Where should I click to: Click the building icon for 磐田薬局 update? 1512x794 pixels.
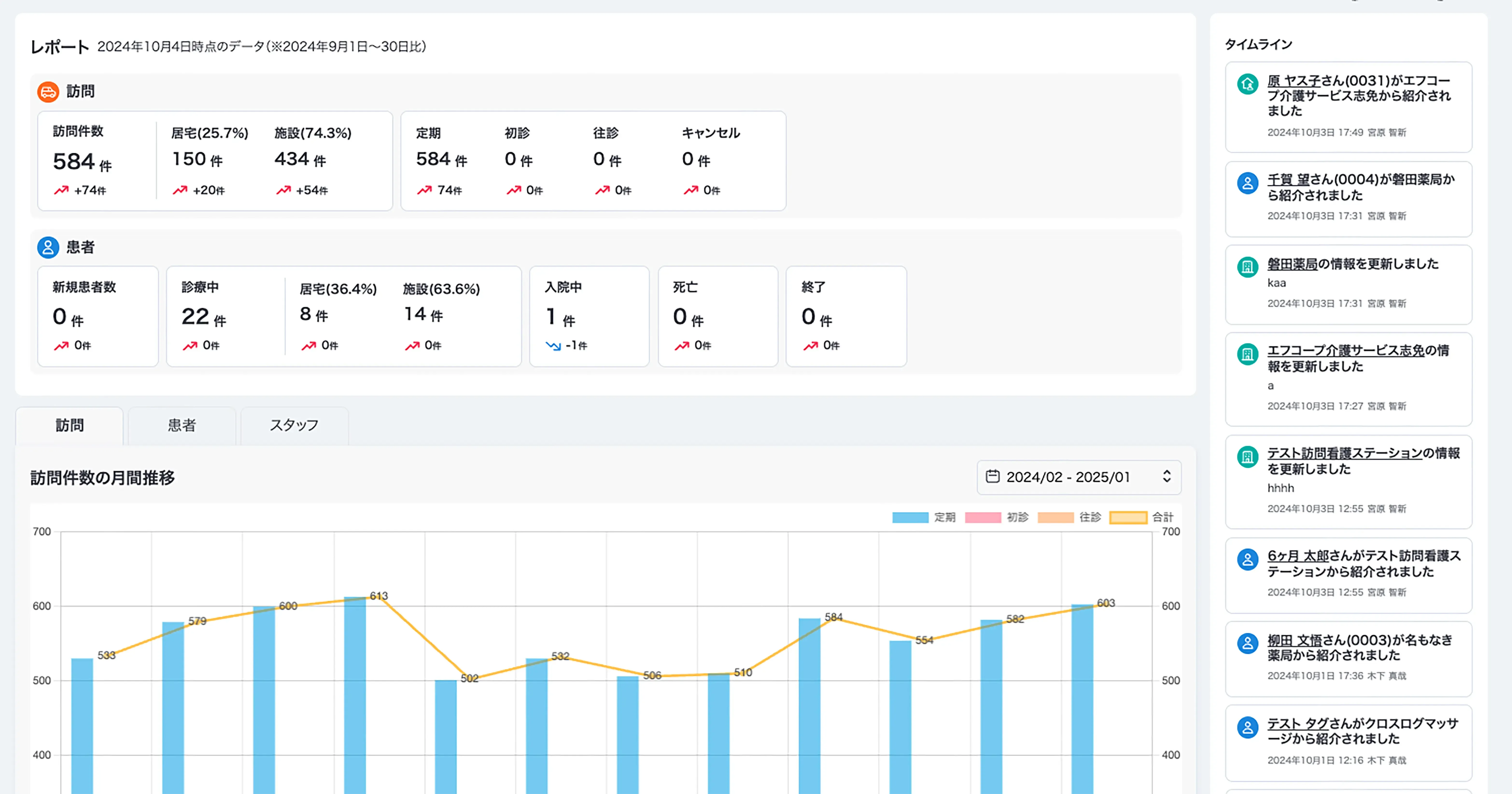pos(1247,267)
